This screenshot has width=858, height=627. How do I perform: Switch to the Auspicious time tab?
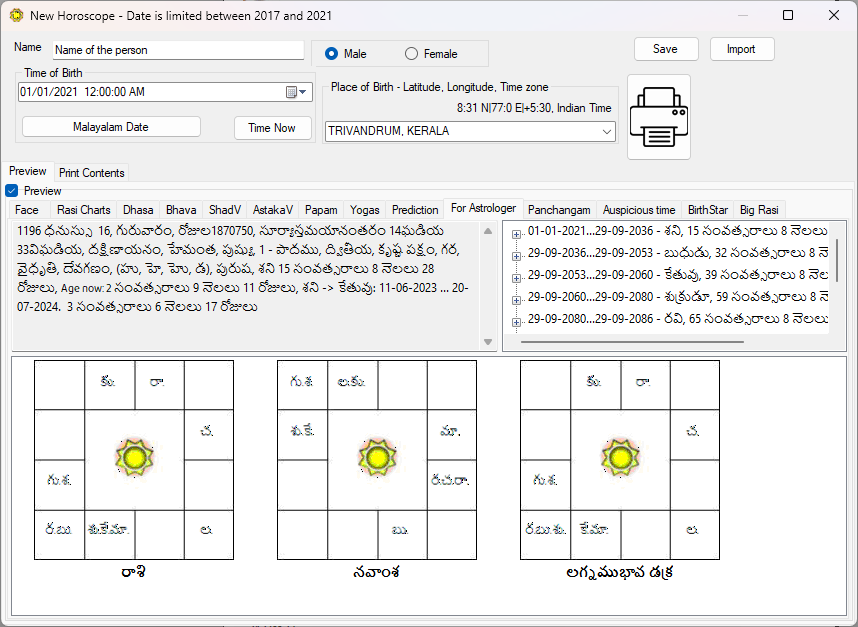tap(639, 210)
